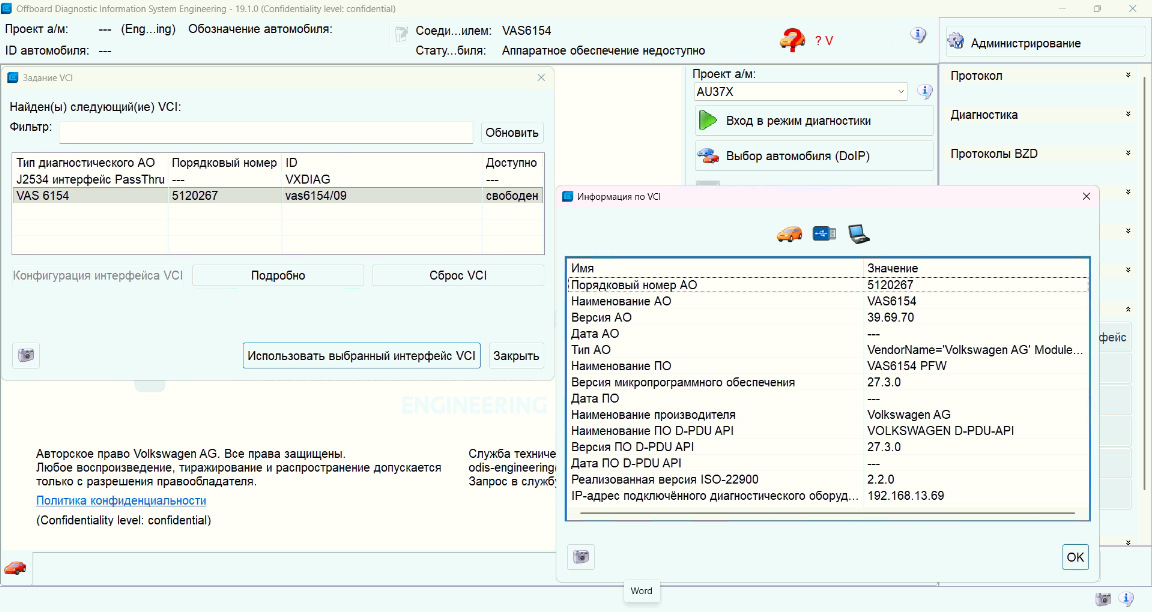This screenshot has height=612, width=1152.
Task: Click the laptop icon in VCI info dialog
Action: (858, 234)
